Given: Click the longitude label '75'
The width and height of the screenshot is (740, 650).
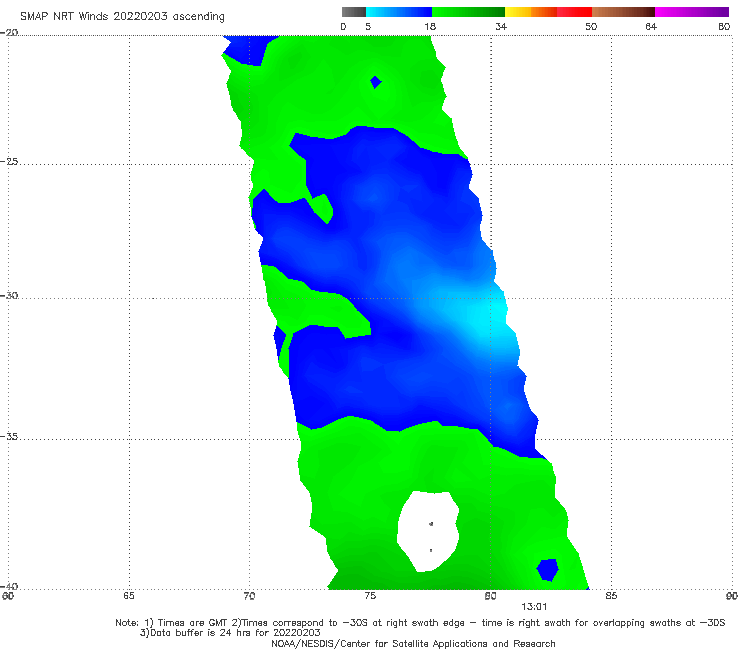Looking at the screenshot, I should (x=370, y=596).
